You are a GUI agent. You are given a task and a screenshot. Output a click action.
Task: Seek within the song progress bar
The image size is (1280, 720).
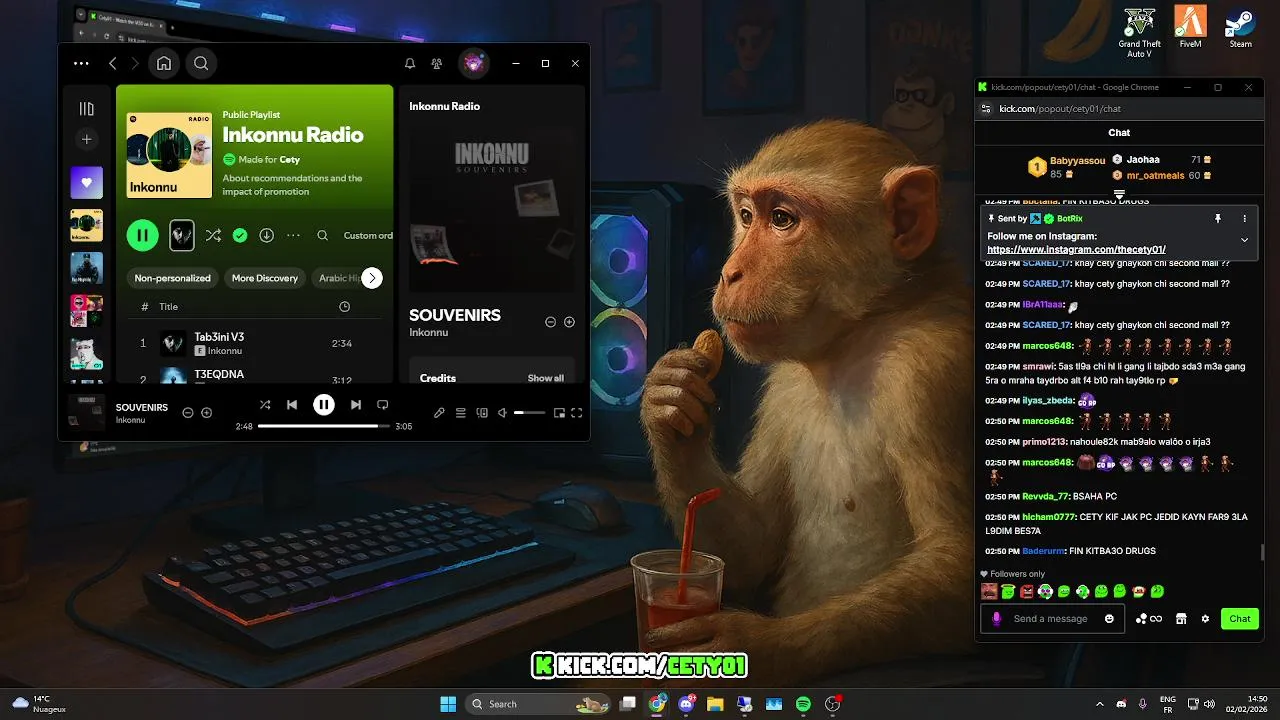[324, 426]
